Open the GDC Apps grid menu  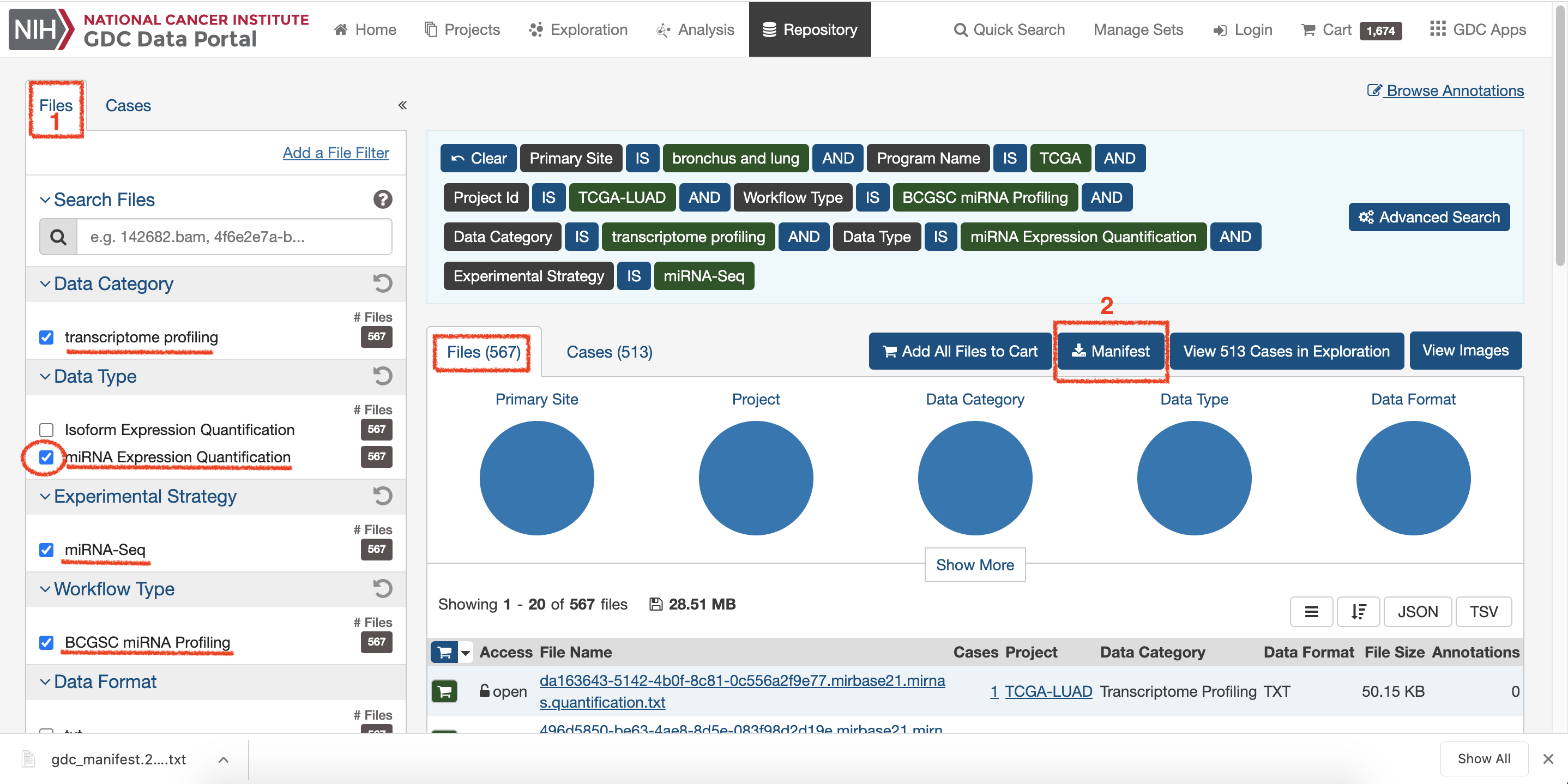(x=1478, y=29)
